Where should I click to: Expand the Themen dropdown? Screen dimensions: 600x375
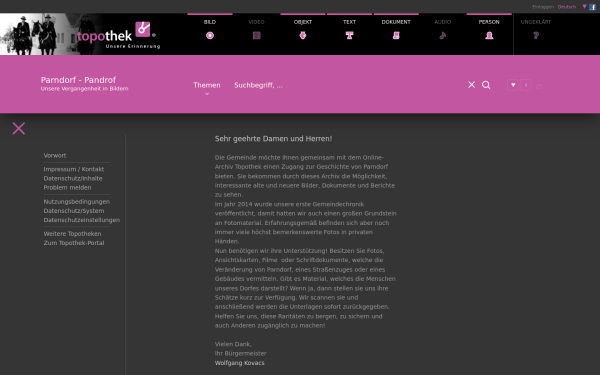[207, 87]
